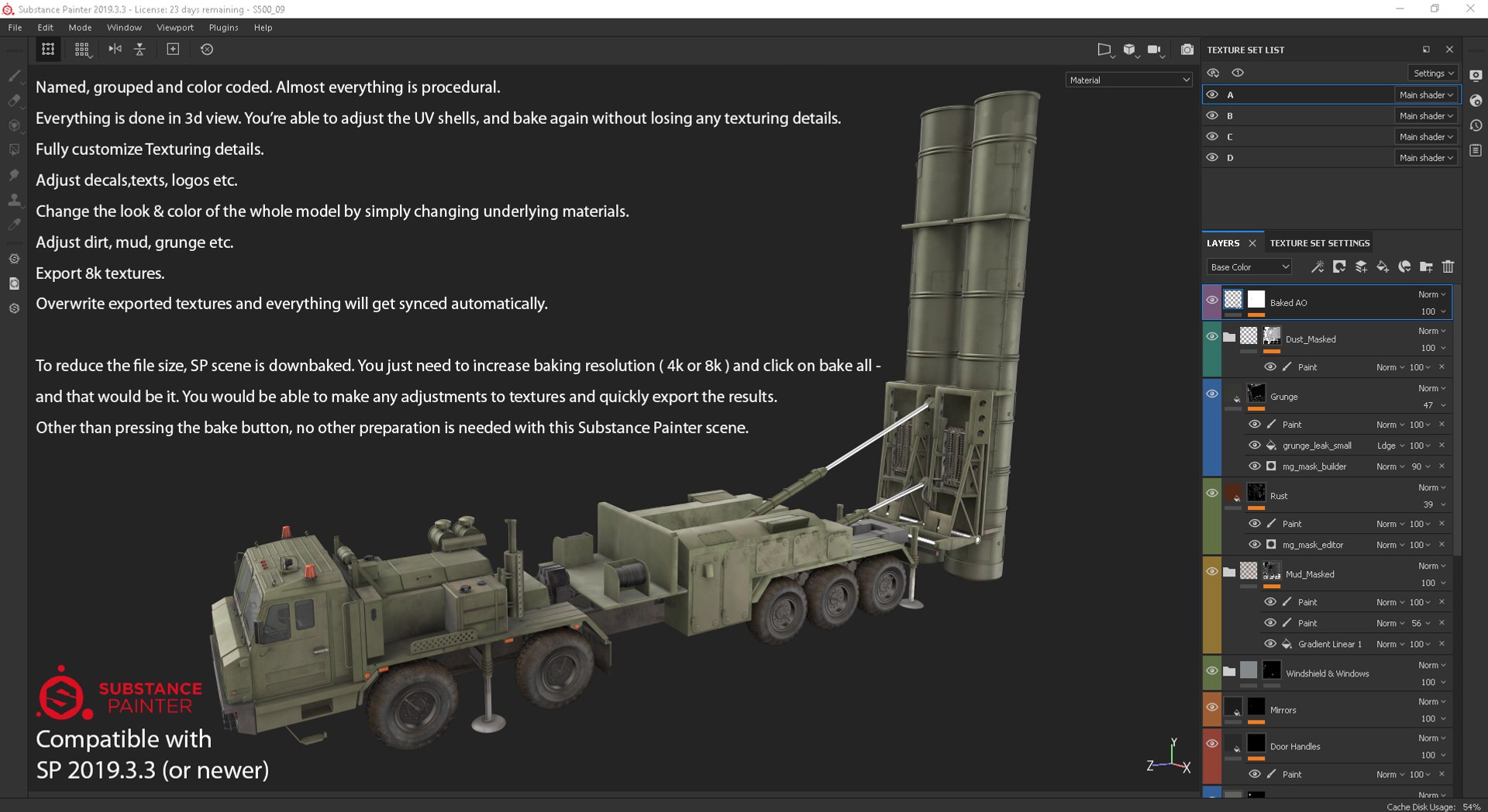Click the grid of nine squares icon
The image size is (1488, 812).
pos(82,50)
